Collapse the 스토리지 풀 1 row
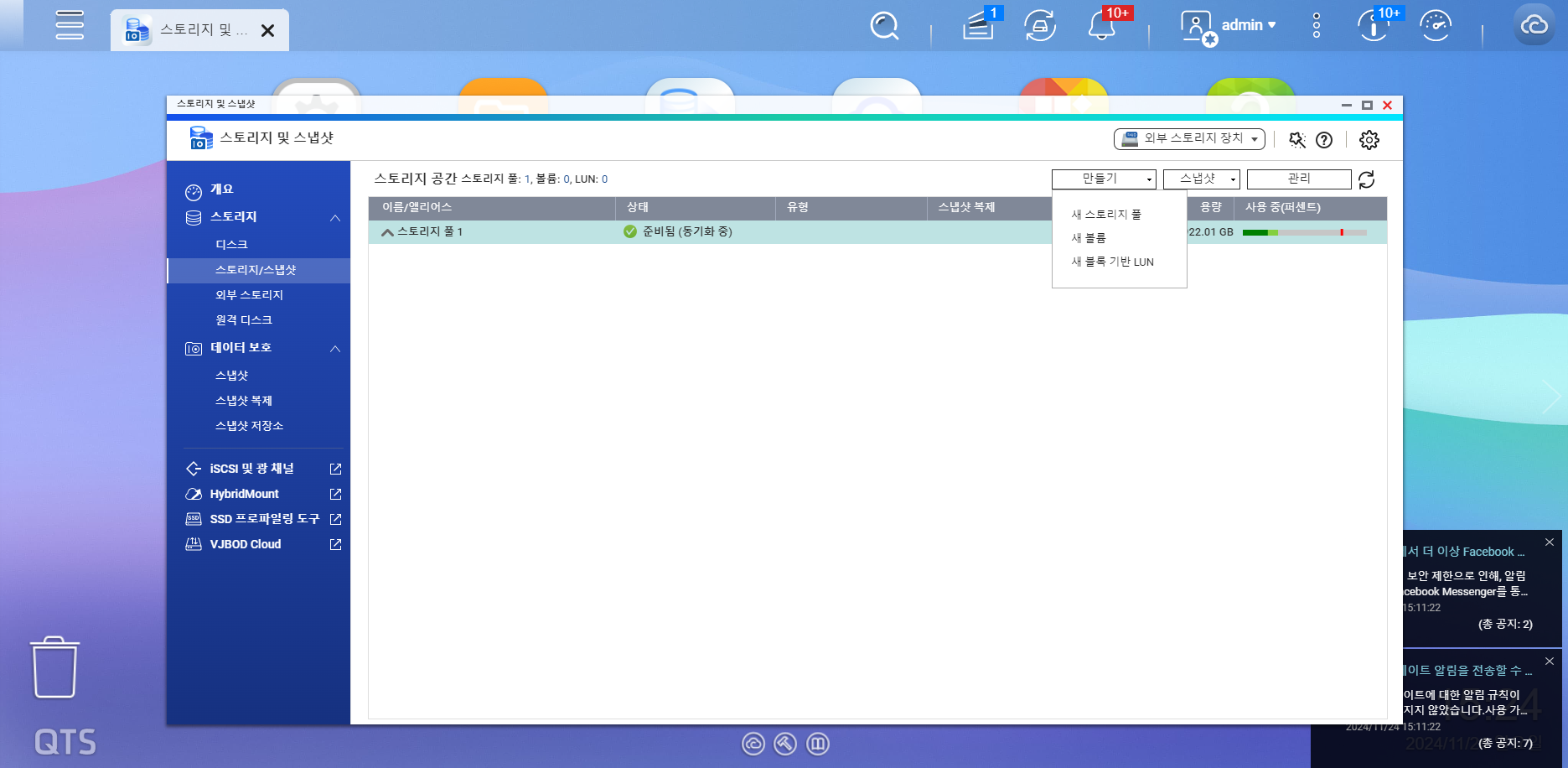The image size is (1568, 768). [387, 232]
